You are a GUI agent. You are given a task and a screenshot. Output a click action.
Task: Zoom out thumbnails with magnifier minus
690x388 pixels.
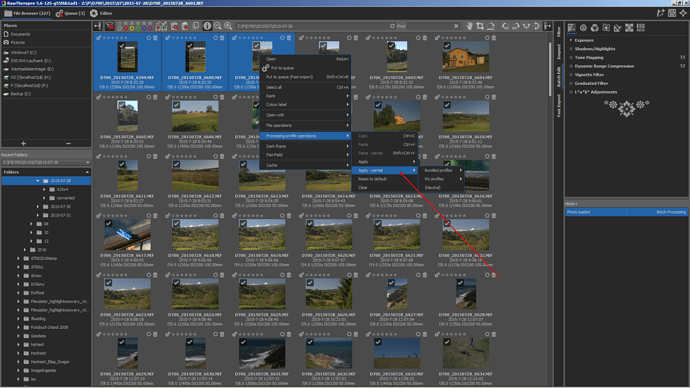pyautogui.click(x=217, y=26)
